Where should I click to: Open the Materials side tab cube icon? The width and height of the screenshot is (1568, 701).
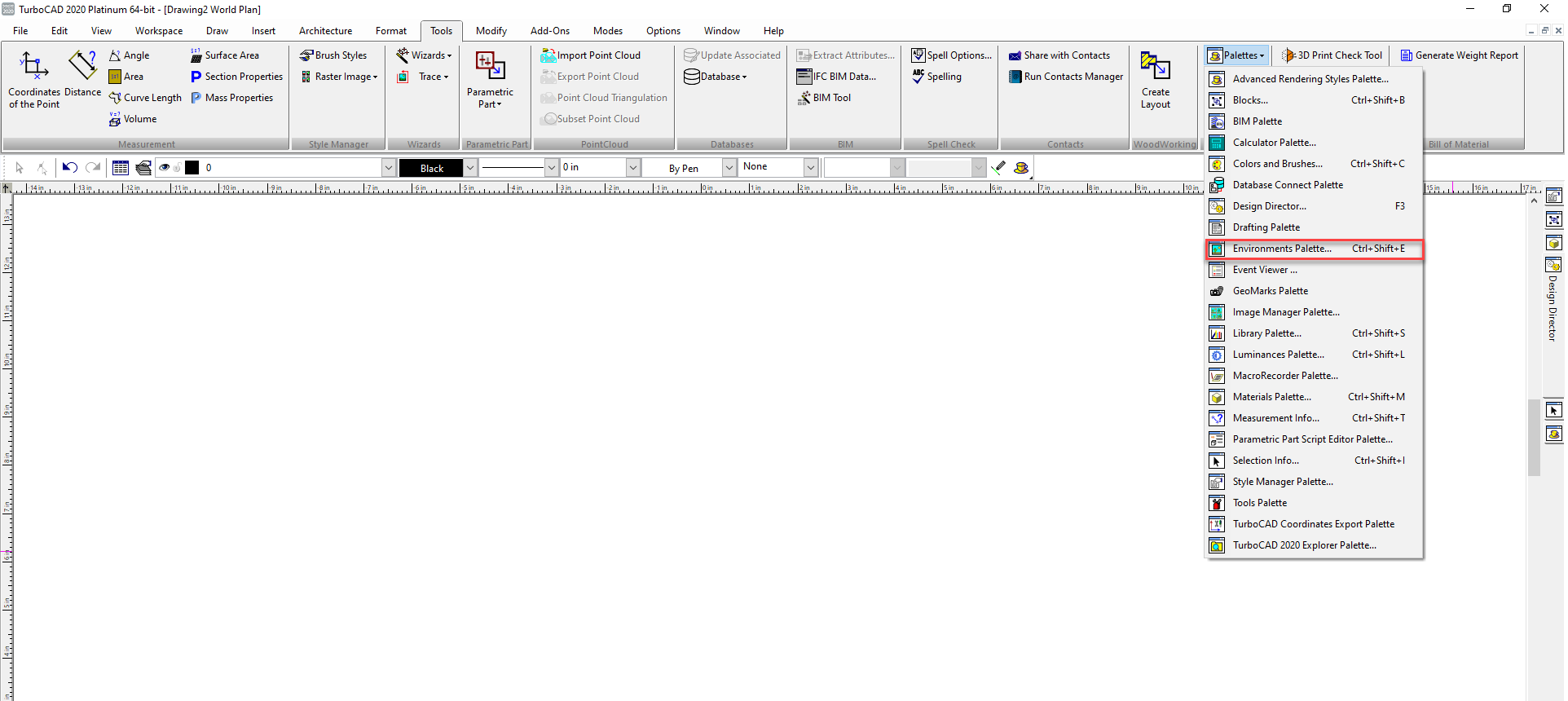pos(1554,244)
